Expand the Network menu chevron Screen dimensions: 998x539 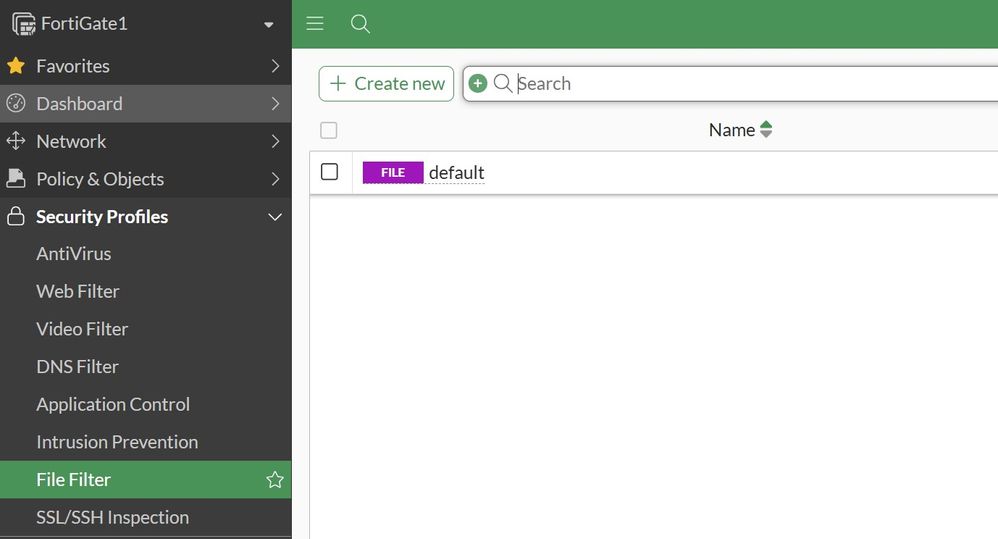tap(275, 141)
